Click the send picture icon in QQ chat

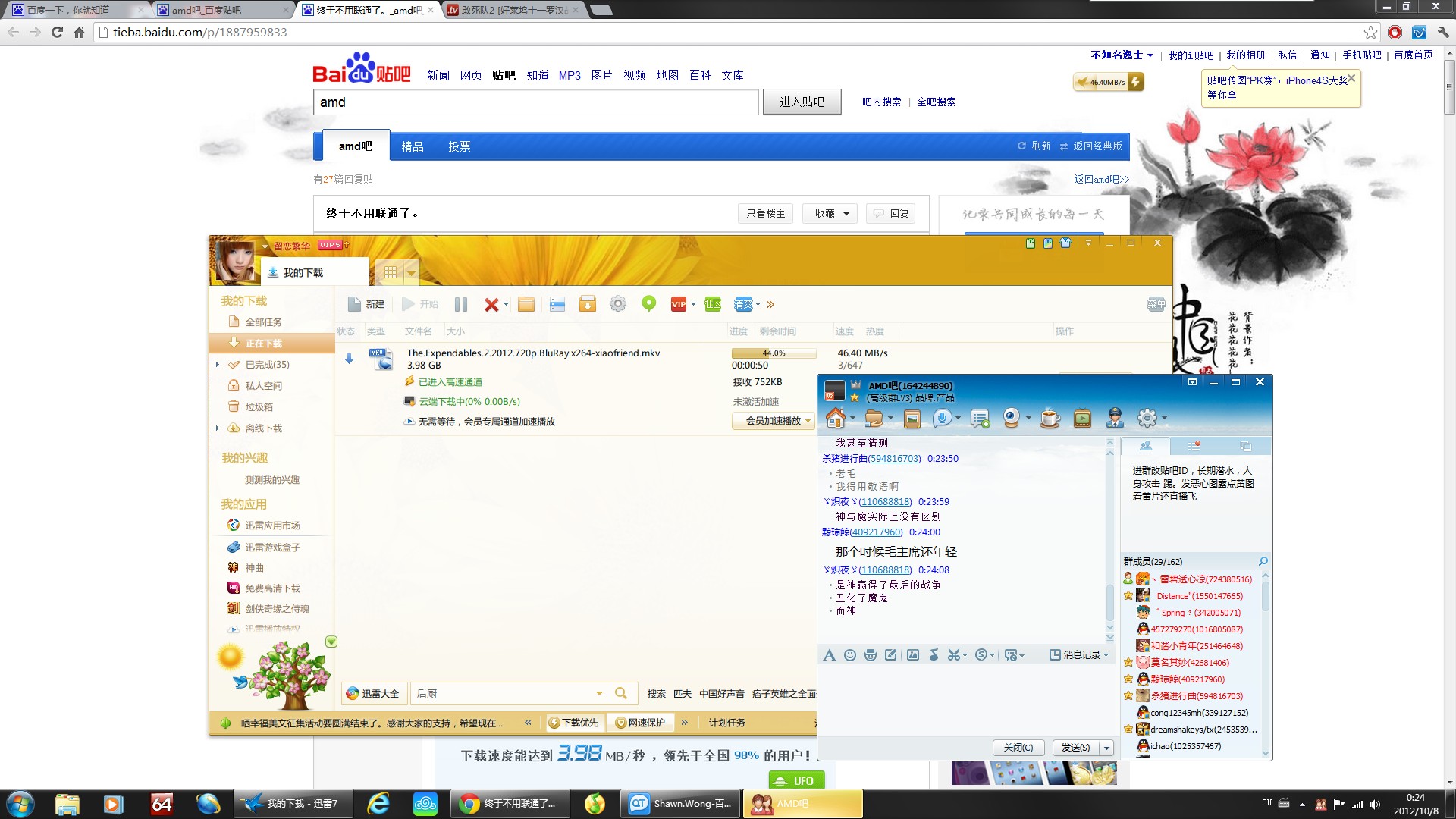point(913,655)
